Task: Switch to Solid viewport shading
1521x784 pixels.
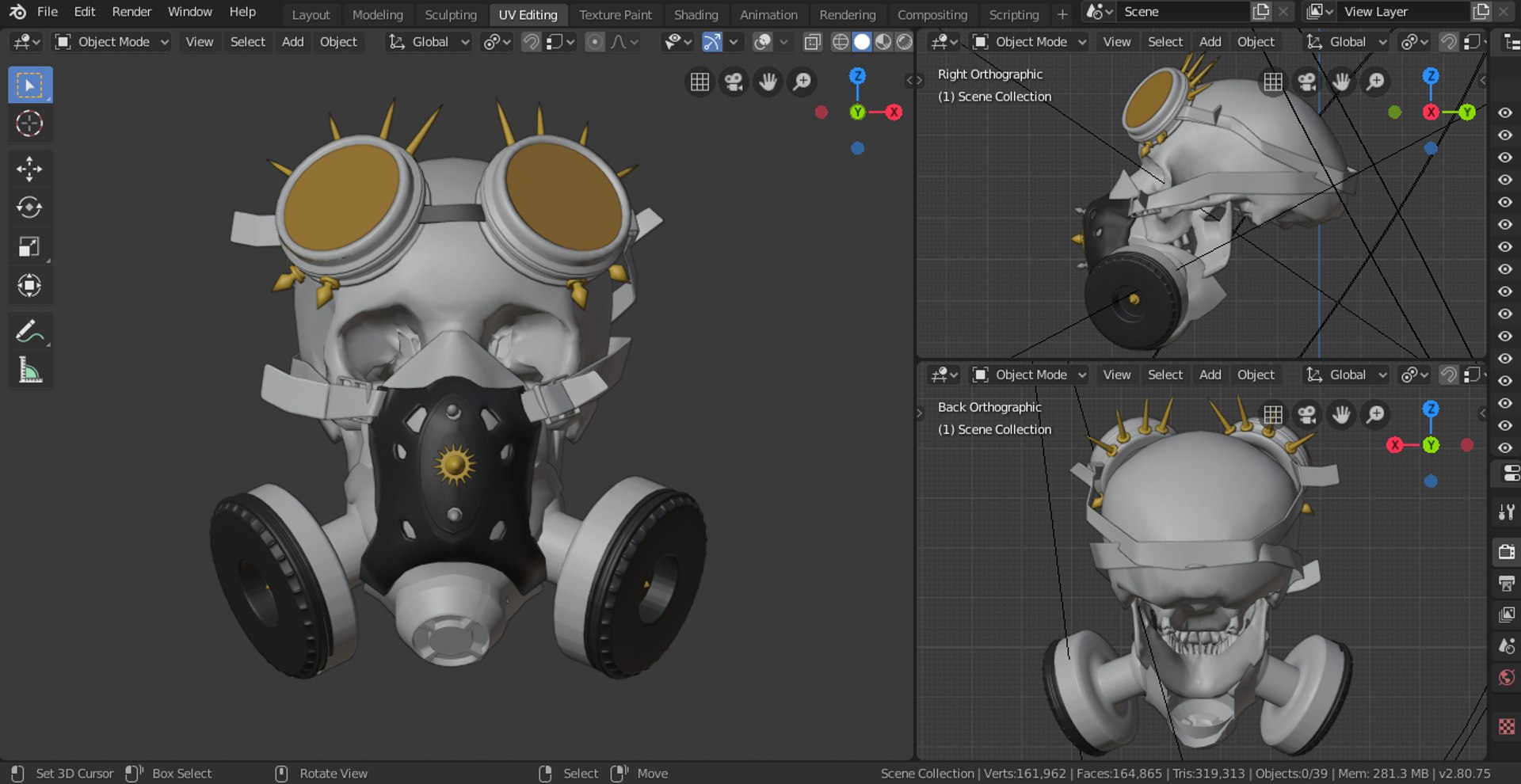Action: coord(862,42)
